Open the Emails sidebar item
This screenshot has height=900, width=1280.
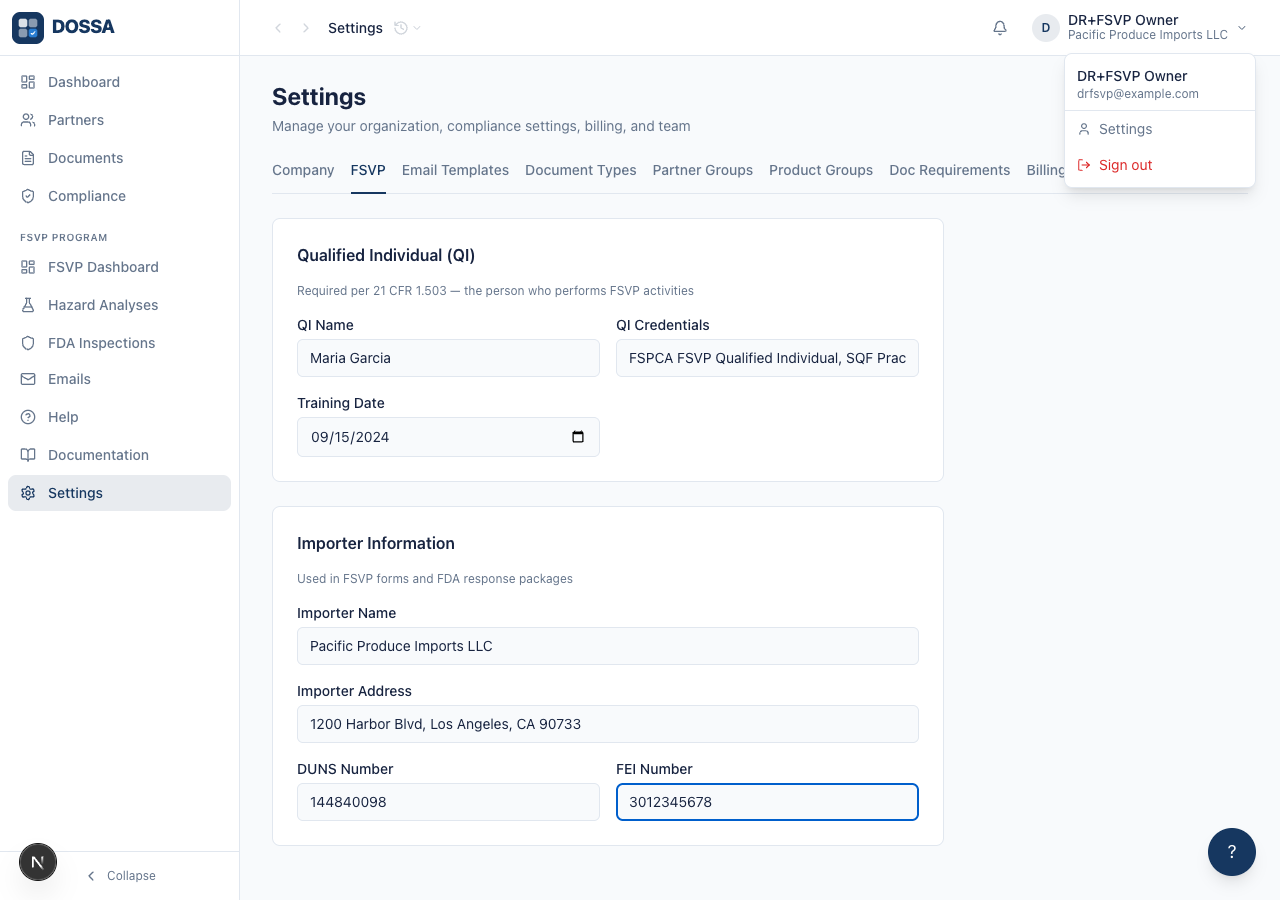pyautogui.click(x=119, y=379)
